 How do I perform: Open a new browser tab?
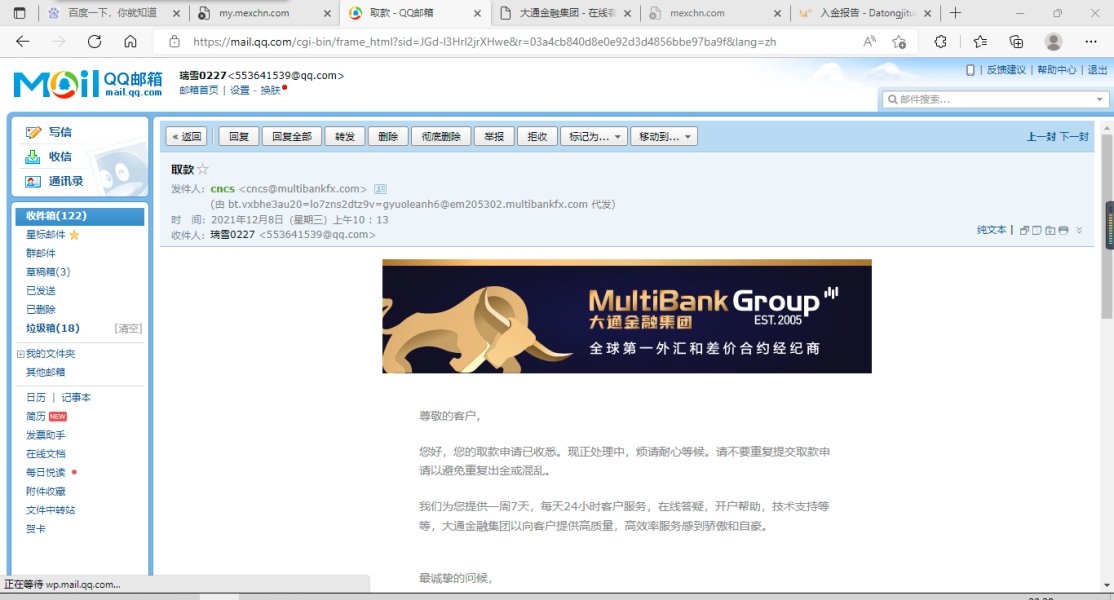[956, 13]
